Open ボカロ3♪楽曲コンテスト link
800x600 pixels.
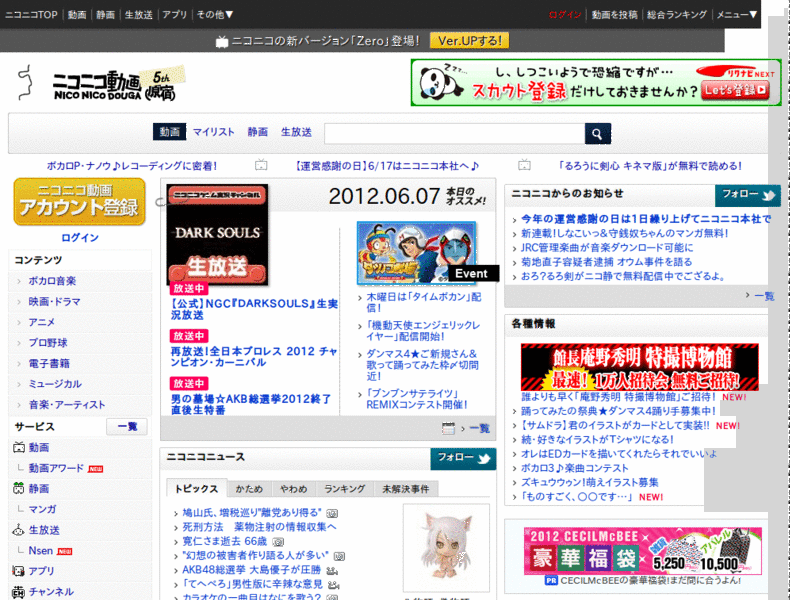[x=574, y=468]
